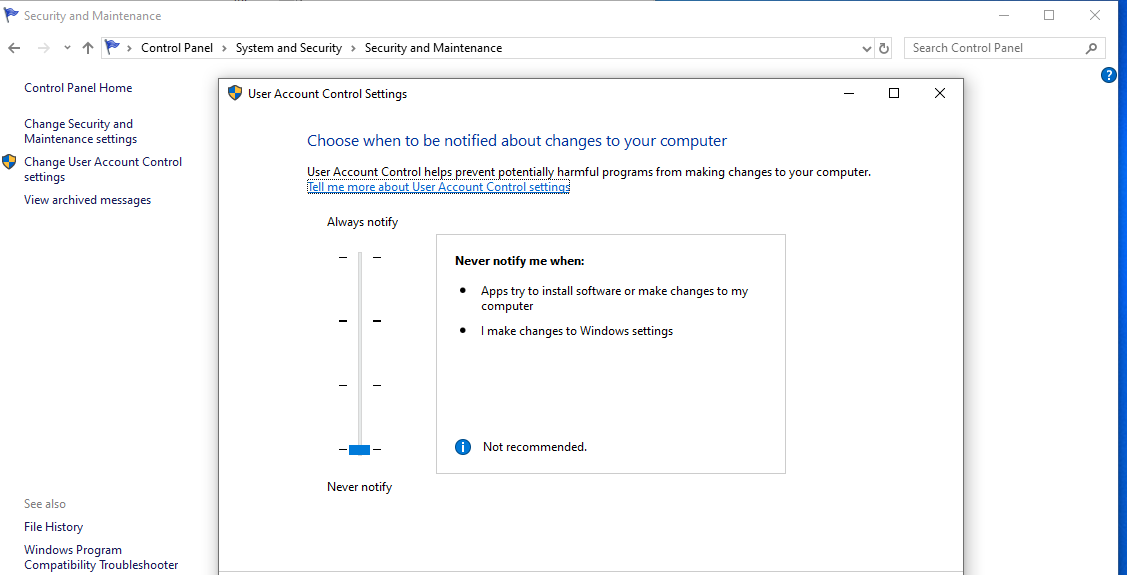Click the flag icon in address bar
Image resolution: width=1127 pixels, height=575 pixels.
click(x=112, y=48)
